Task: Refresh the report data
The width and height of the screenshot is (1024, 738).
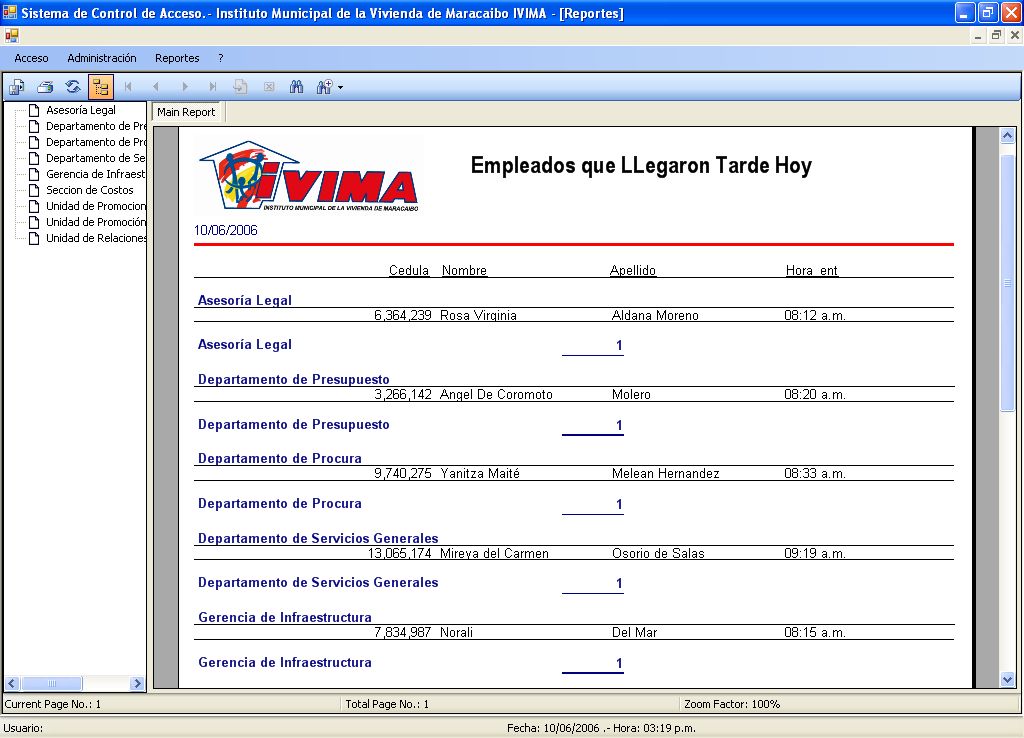Action: (73, 87)
